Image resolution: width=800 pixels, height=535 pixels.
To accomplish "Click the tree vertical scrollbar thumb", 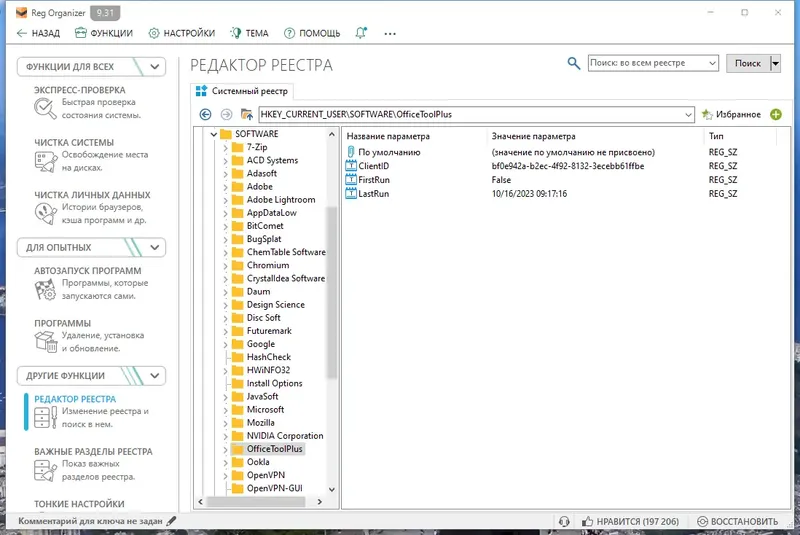I will point(332,292).
